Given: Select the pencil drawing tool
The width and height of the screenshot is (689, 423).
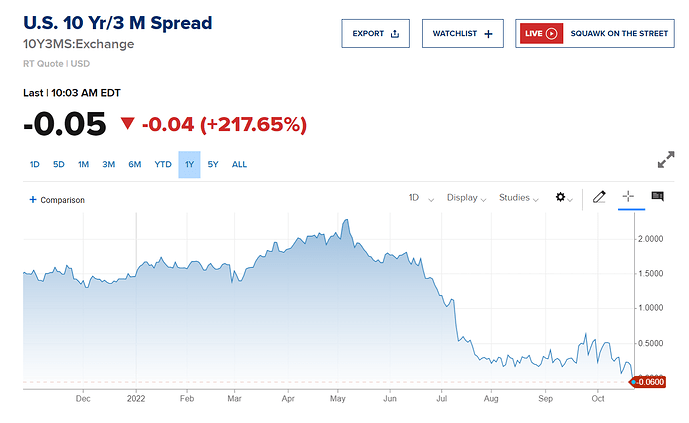Looking at the screenshot, I should [599, 198].
